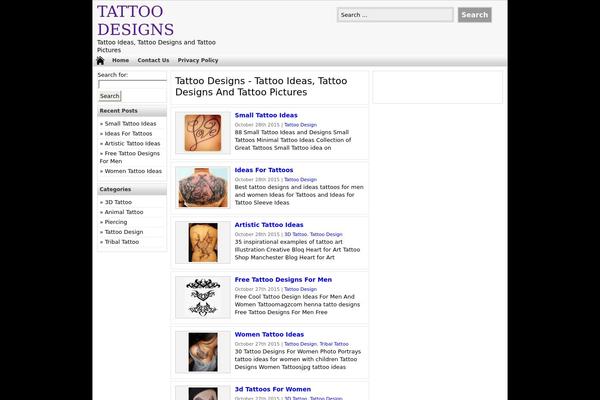Click the love heart tattoo thumbnail

pyautogui.click(x=203, y=133)
